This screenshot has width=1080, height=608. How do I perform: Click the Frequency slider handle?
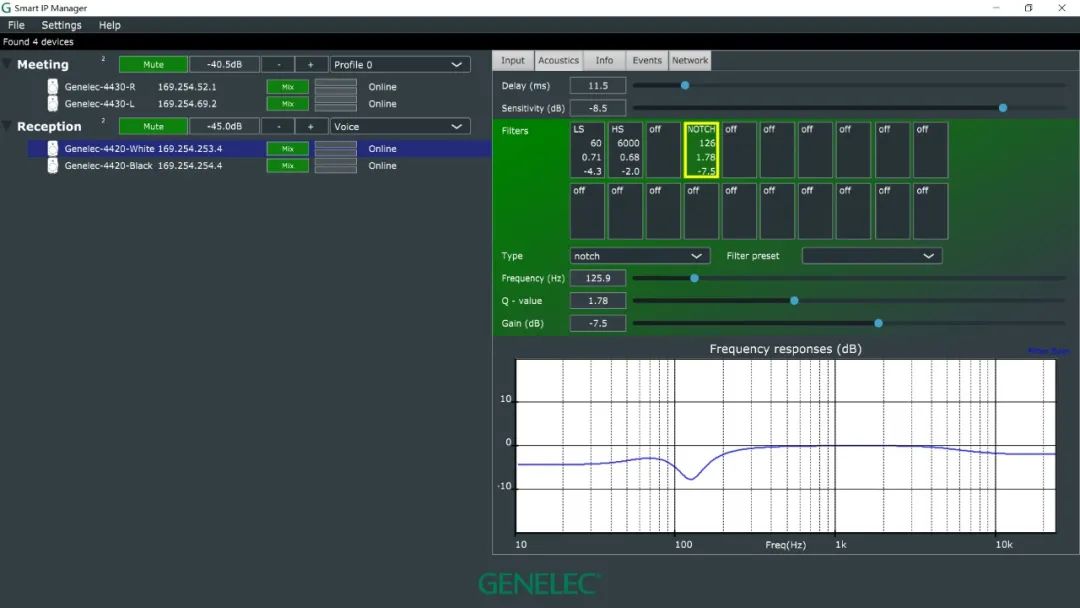tap(694, 278)
